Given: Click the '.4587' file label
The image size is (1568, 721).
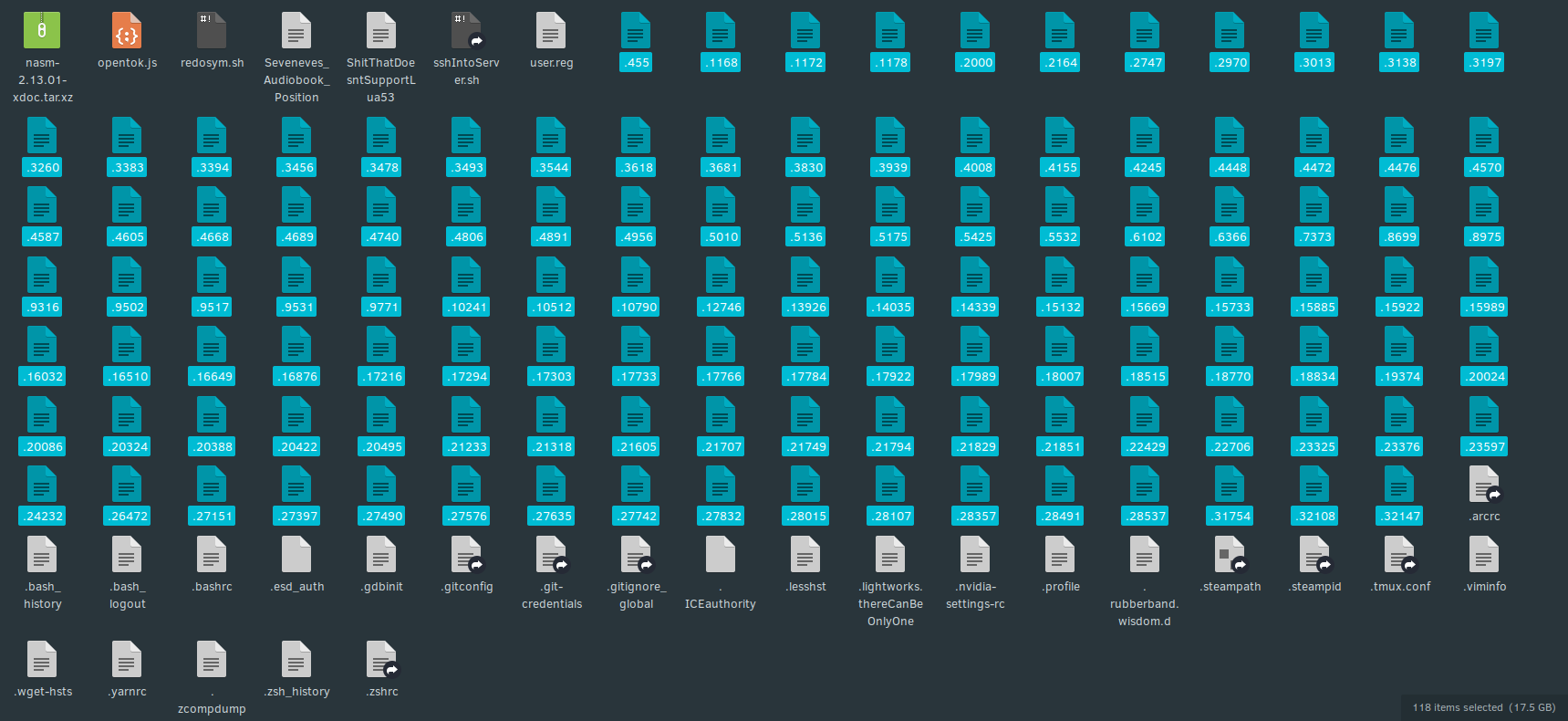Looking at the screenshot, I should (x=42, y=237).
